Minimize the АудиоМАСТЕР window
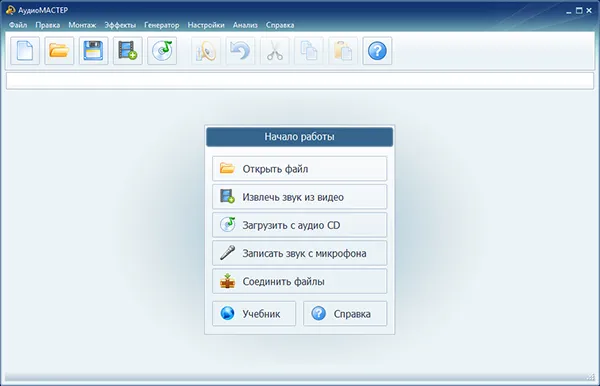Screen dimensions: 600x386 (x=569, y=11)
